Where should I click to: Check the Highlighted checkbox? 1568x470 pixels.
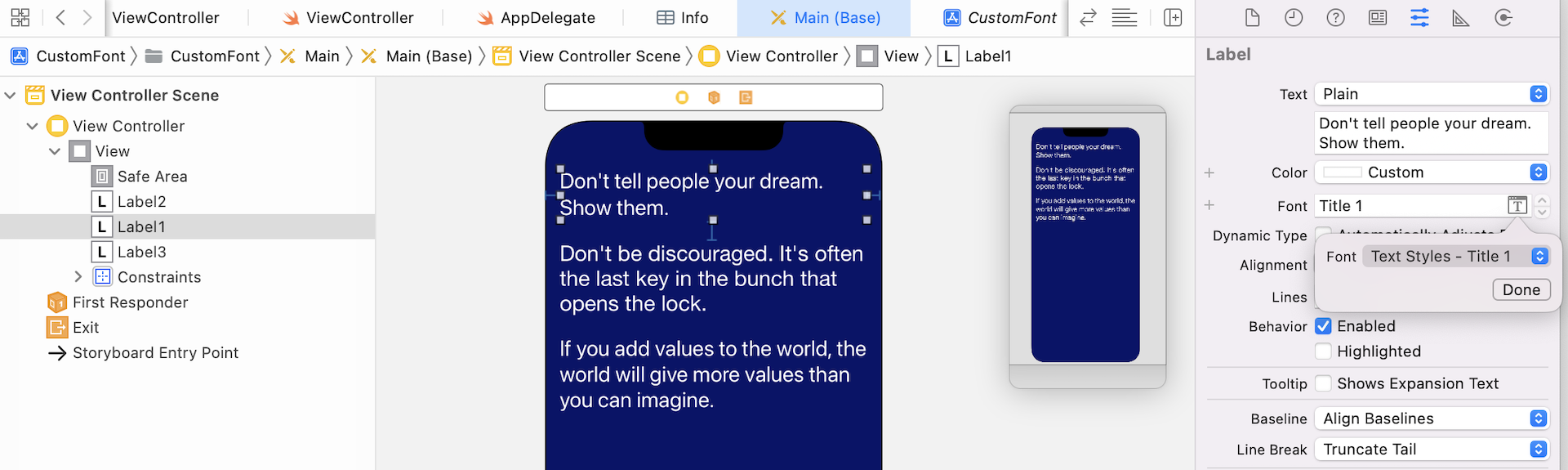click(x=1323, y=351)
